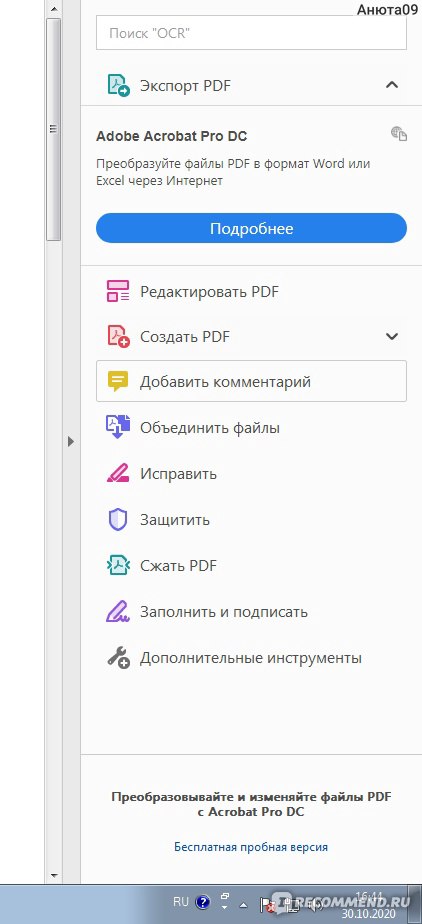Click the Combine Files icon

(x=118, y=428)
